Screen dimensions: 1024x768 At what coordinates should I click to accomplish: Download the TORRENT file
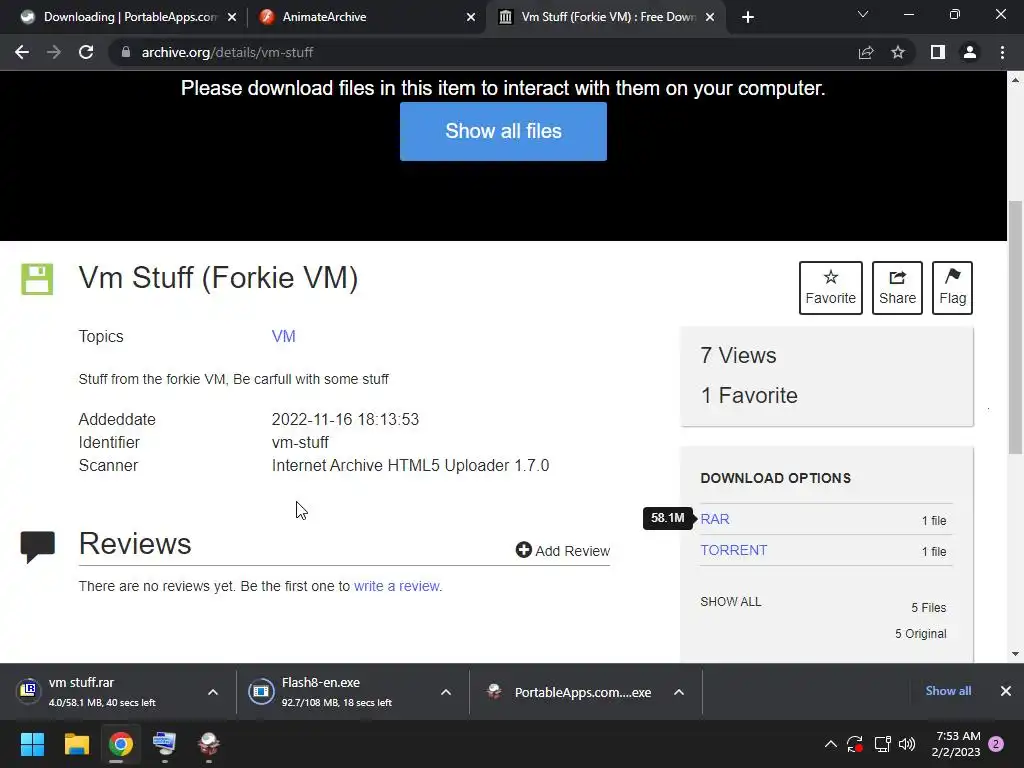coord(733,550)
